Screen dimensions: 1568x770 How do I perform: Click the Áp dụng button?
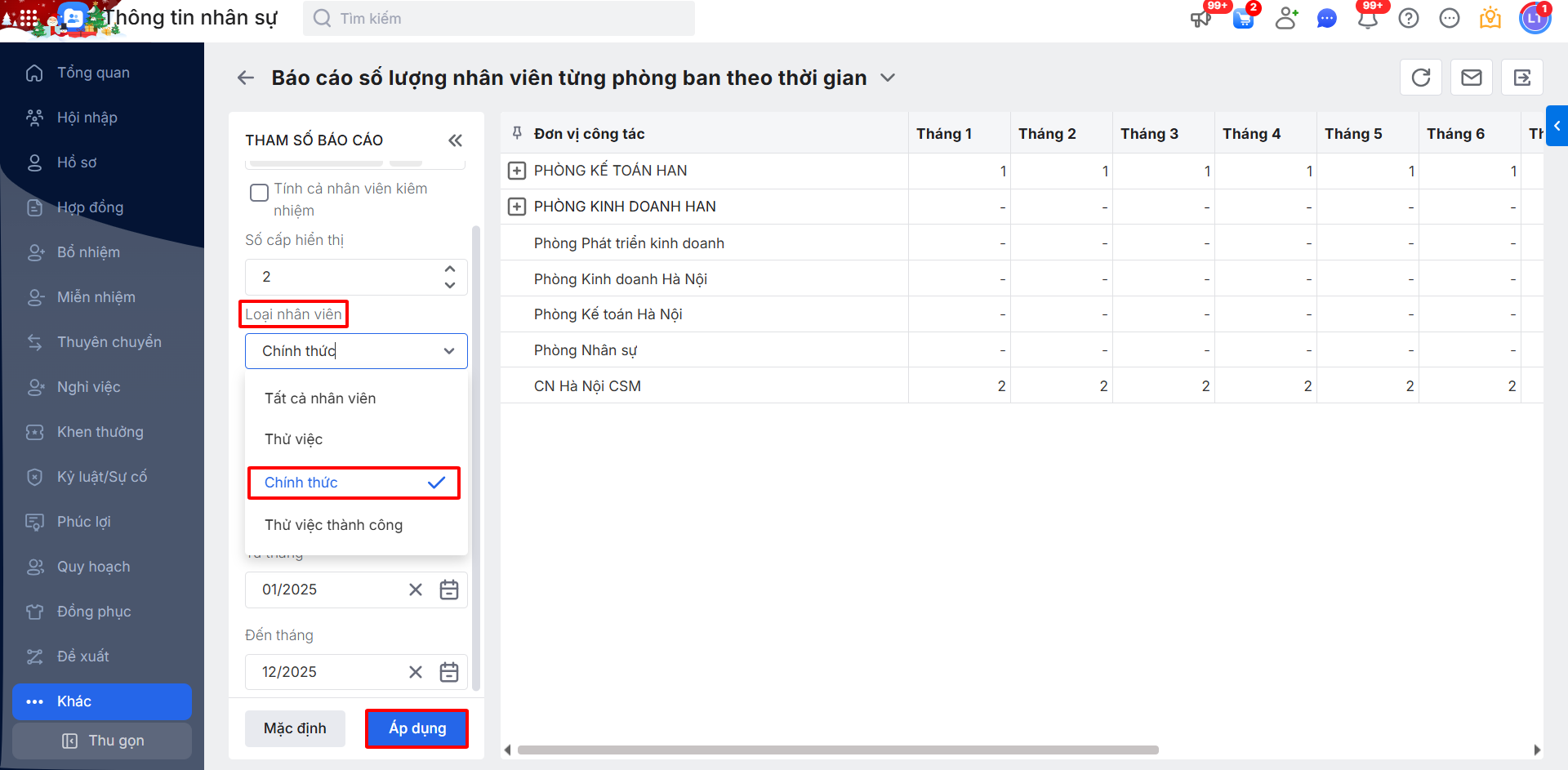coord(417,728)
